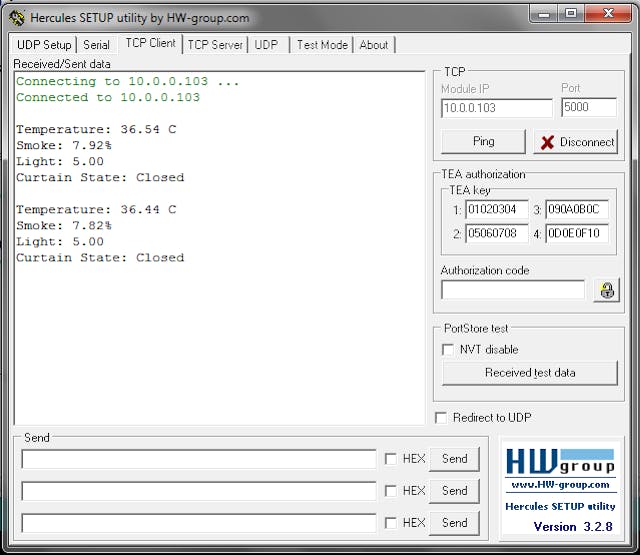Click the 'Smoke: 7.92%' line

click(64, 146)
